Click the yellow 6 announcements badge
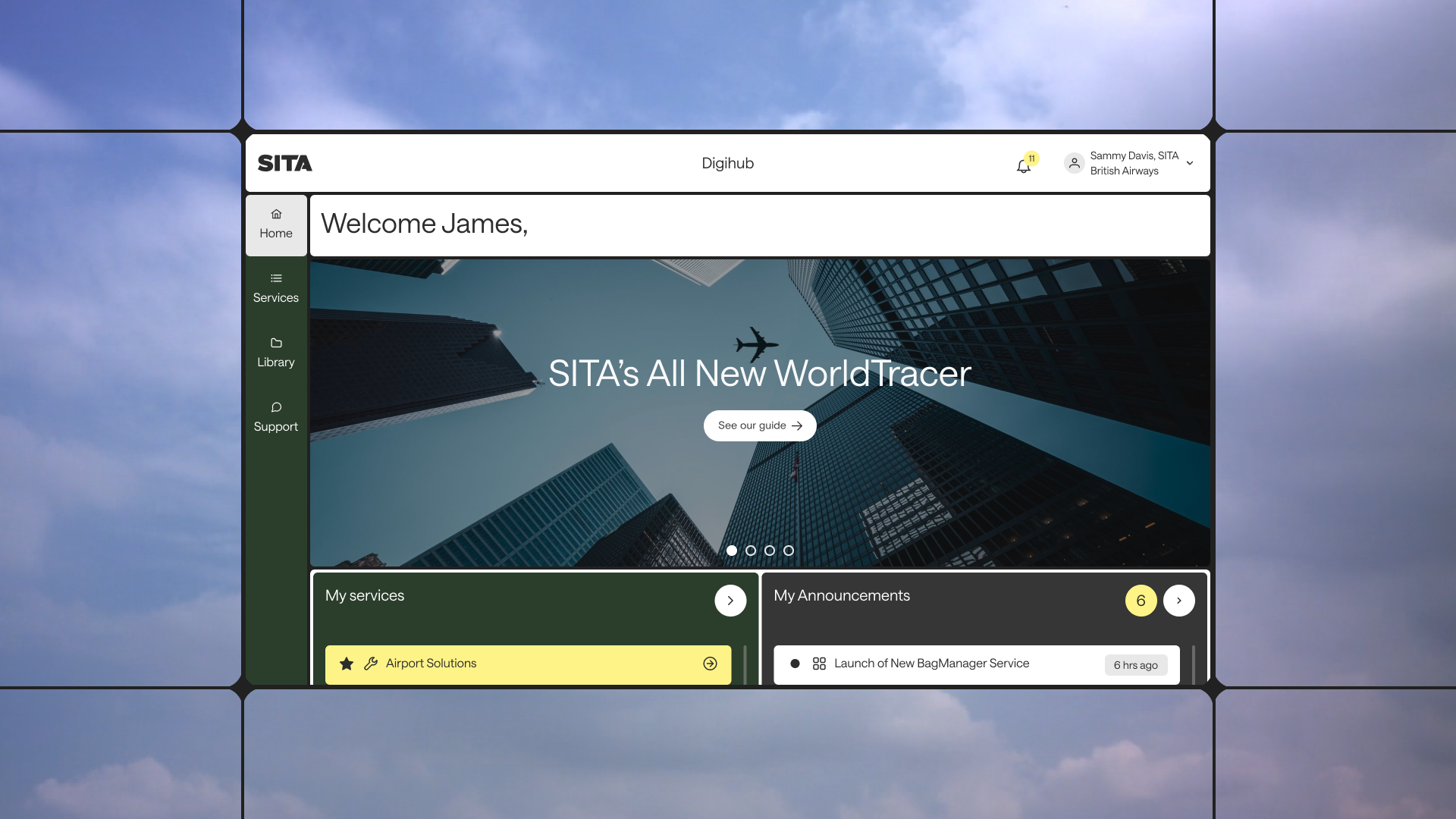 pos(1141,601)
